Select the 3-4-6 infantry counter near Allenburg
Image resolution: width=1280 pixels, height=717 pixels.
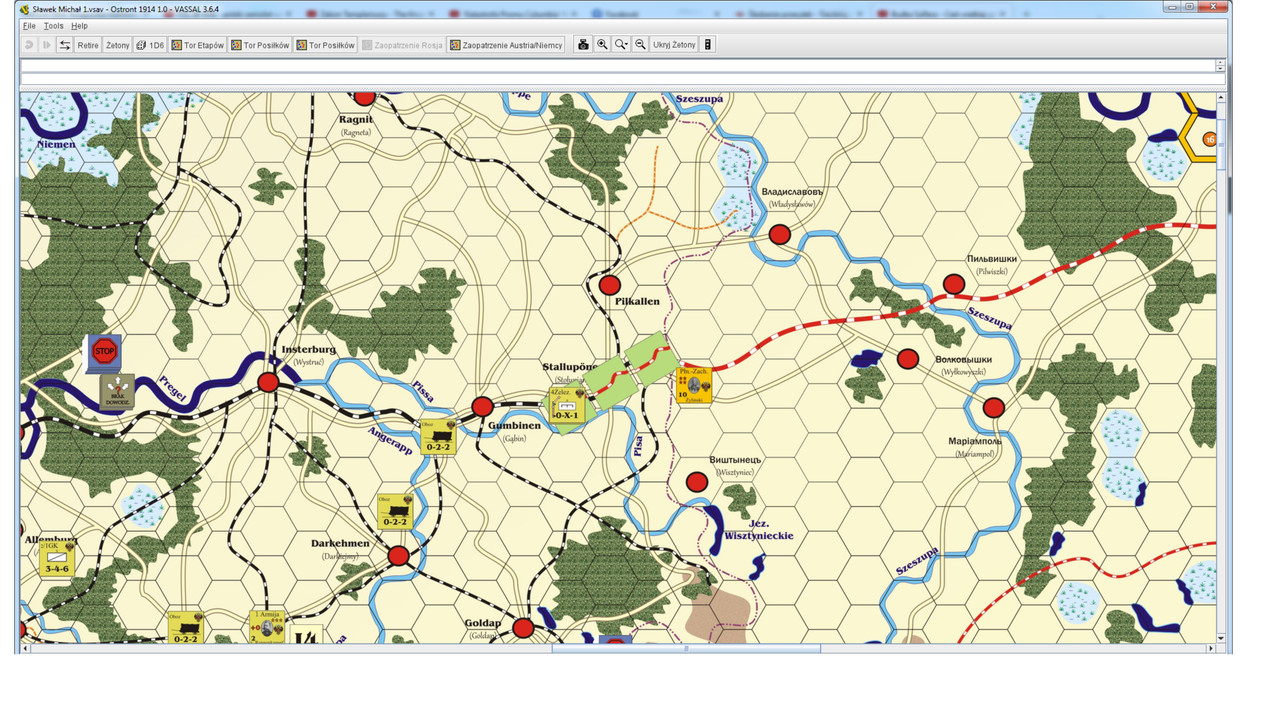click(56, 559)
